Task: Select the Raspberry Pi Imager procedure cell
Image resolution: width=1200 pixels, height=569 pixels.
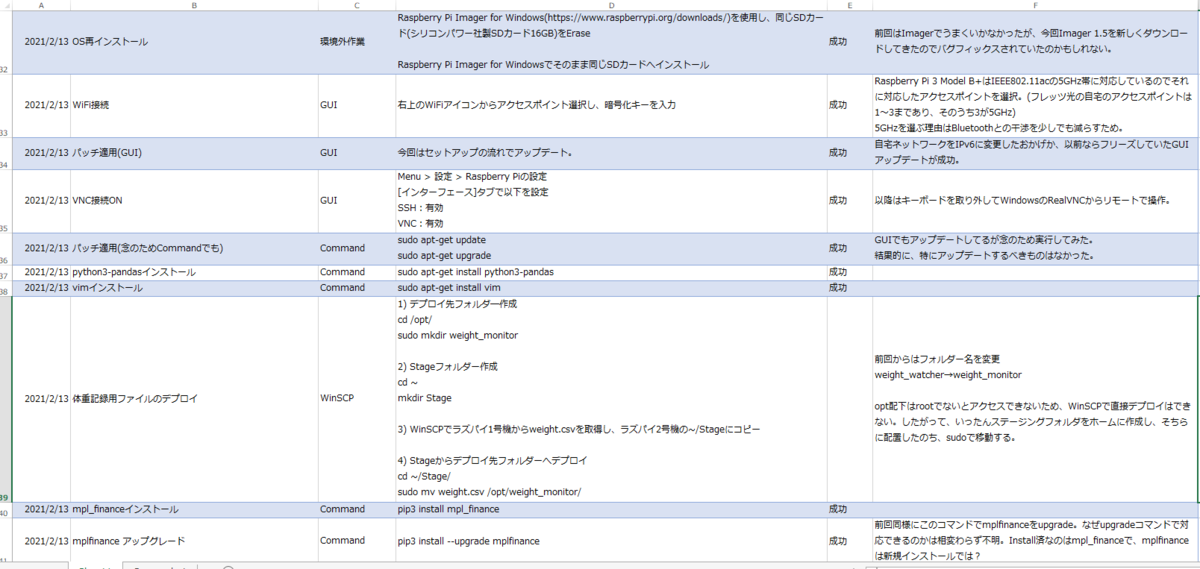Action: pyautogui.click(x=611, y=43)
